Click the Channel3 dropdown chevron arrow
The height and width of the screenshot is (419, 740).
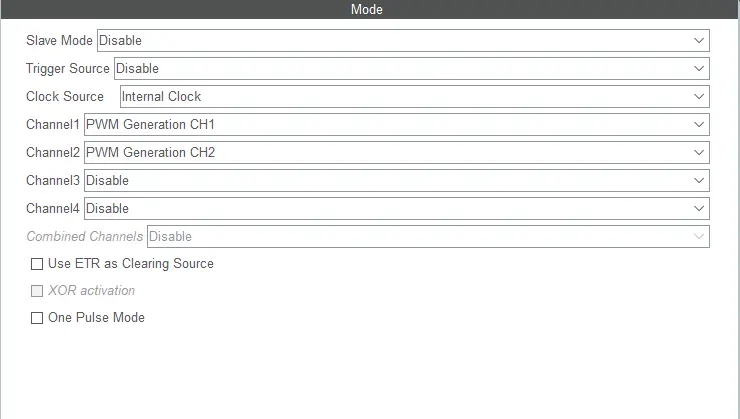pyautogui.click(x=699, y=181)
